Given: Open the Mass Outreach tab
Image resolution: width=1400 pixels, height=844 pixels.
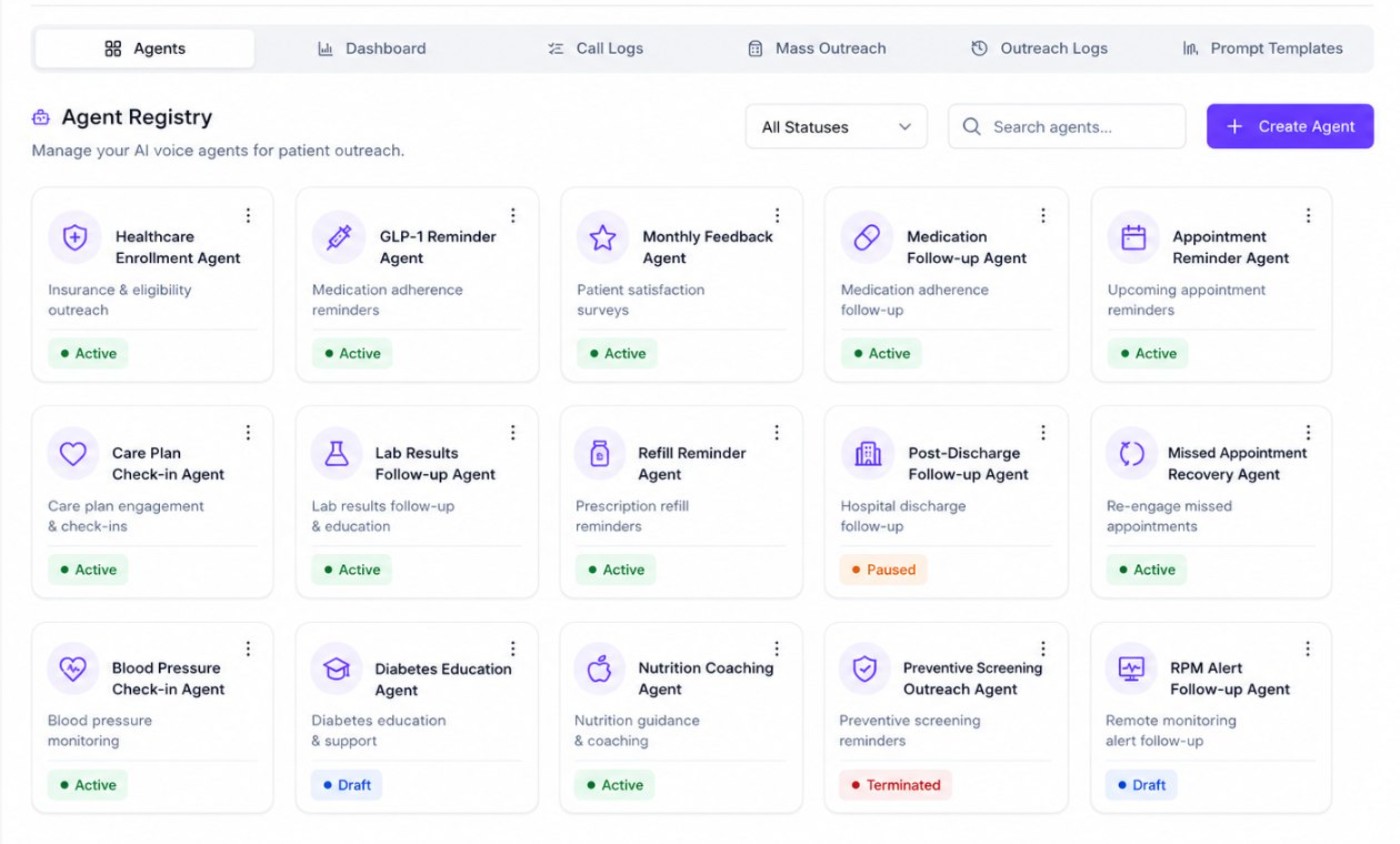Looking at the screenshot, I should click(x=817, y=48).
